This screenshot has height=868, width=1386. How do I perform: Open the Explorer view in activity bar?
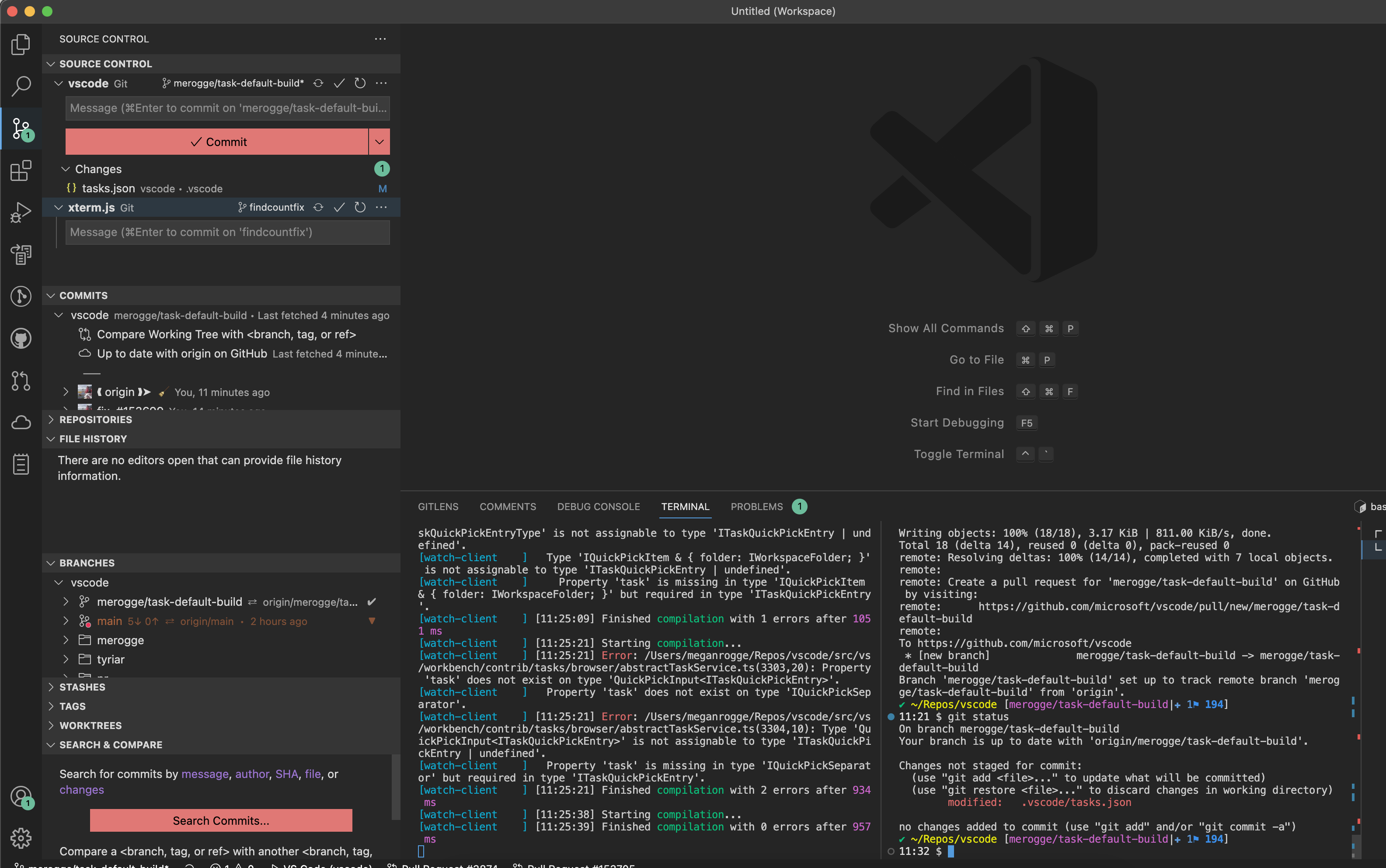21,44
